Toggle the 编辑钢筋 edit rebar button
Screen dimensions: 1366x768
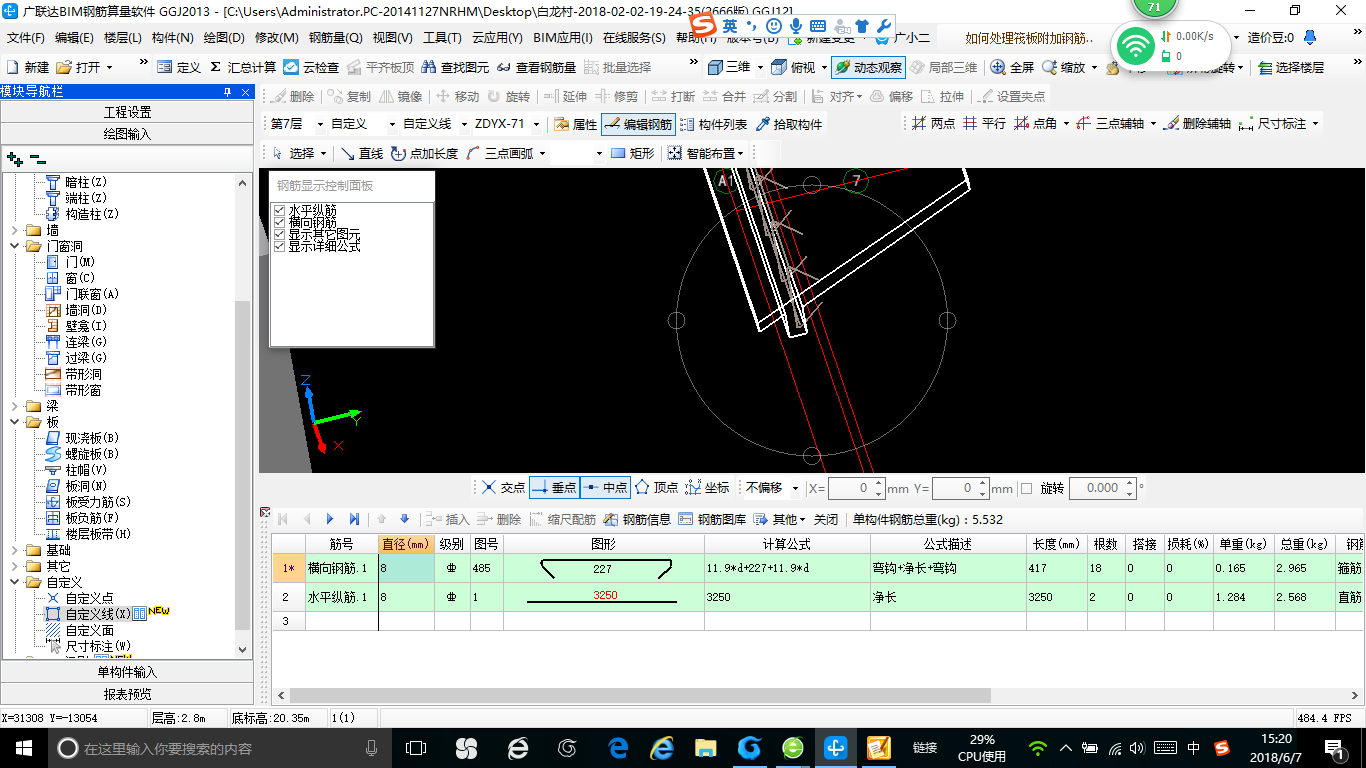(x=638, y=124)
